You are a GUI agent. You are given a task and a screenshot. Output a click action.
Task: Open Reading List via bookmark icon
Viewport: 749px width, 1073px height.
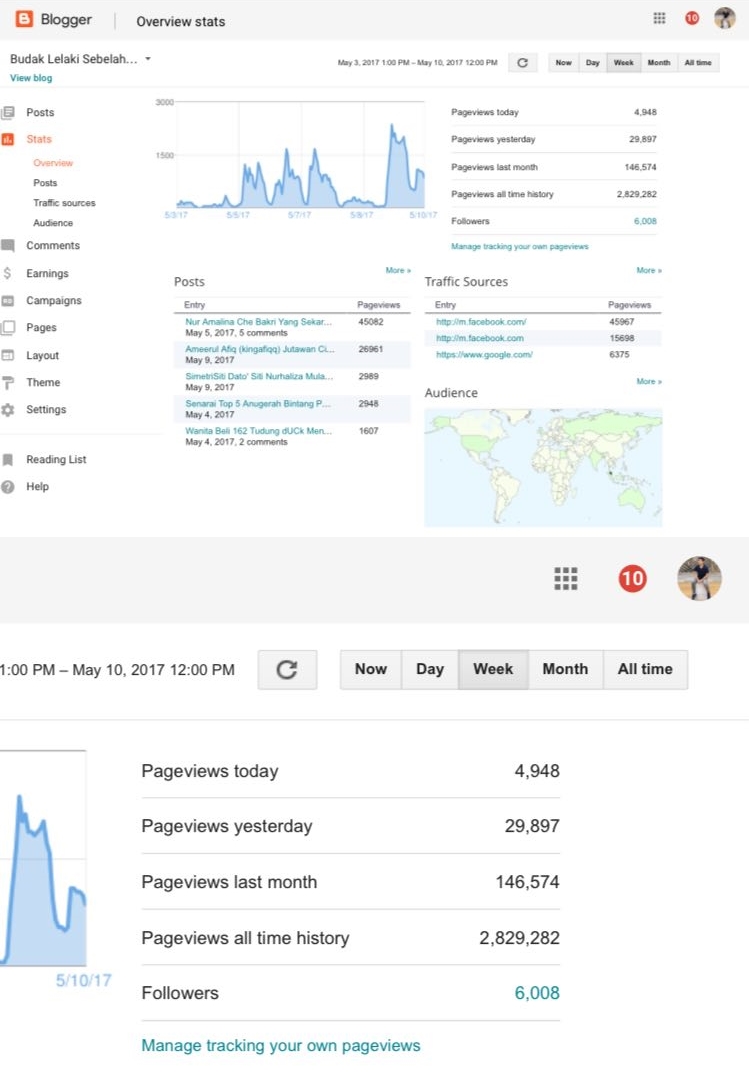[x=8, y=460]
